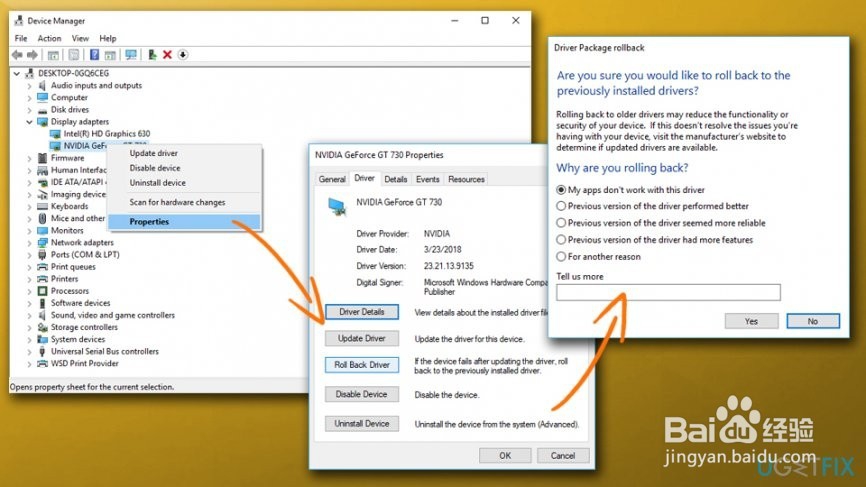Click Show/Hide console tree toolbar icon
Screen dimensions: 866x487
point(53,55)
